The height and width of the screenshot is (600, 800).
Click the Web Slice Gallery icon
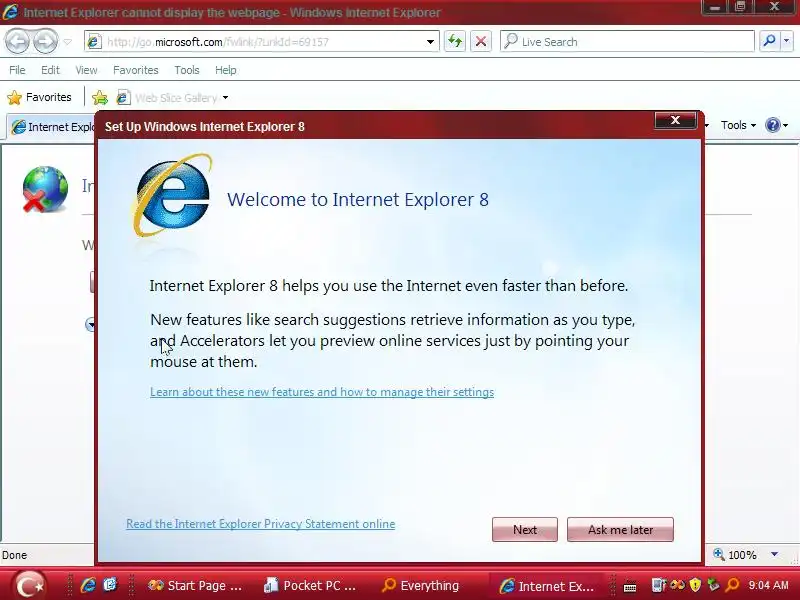pos(123,97)
